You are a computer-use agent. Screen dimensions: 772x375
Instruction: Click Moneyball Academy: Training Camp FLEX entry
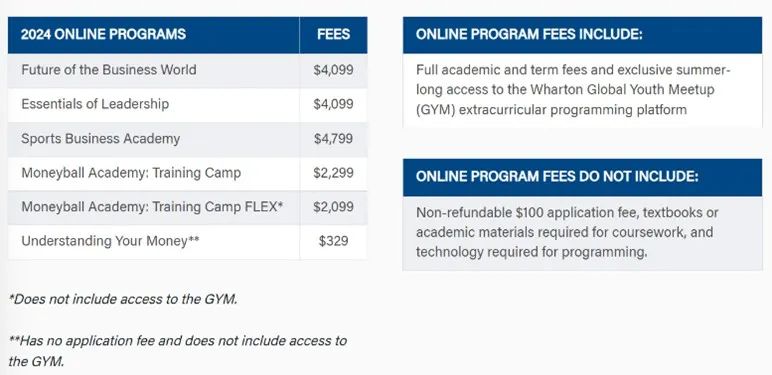[152, 207]
